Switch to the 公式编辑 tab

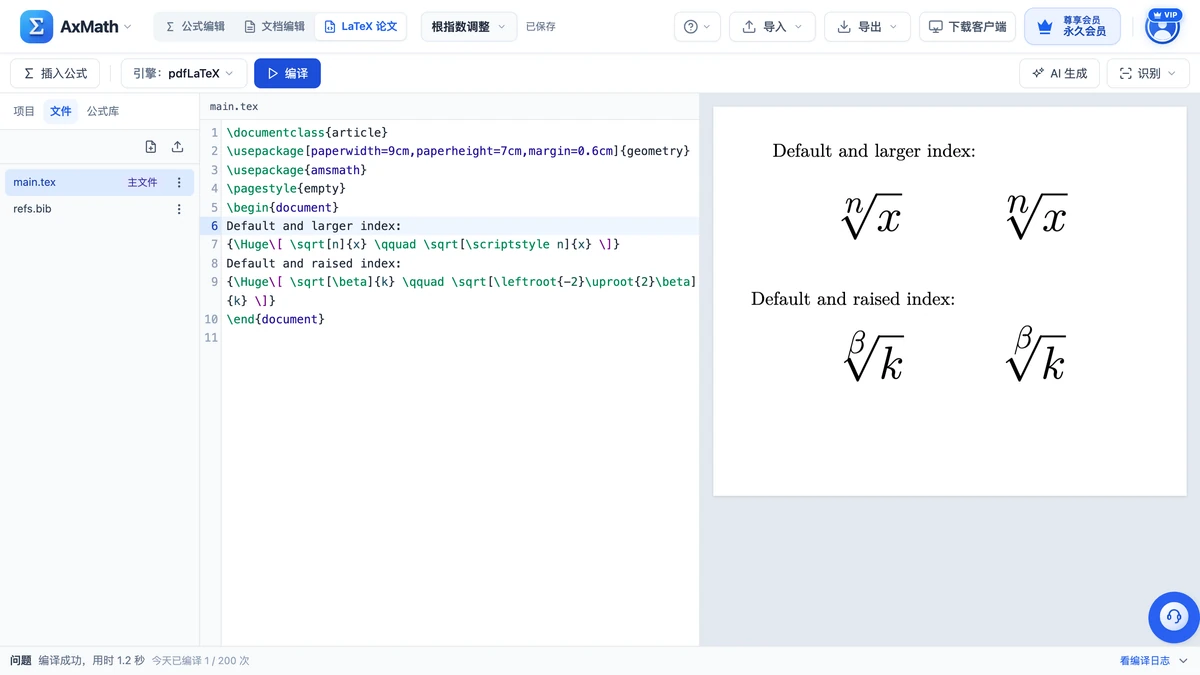pos(195,27)
